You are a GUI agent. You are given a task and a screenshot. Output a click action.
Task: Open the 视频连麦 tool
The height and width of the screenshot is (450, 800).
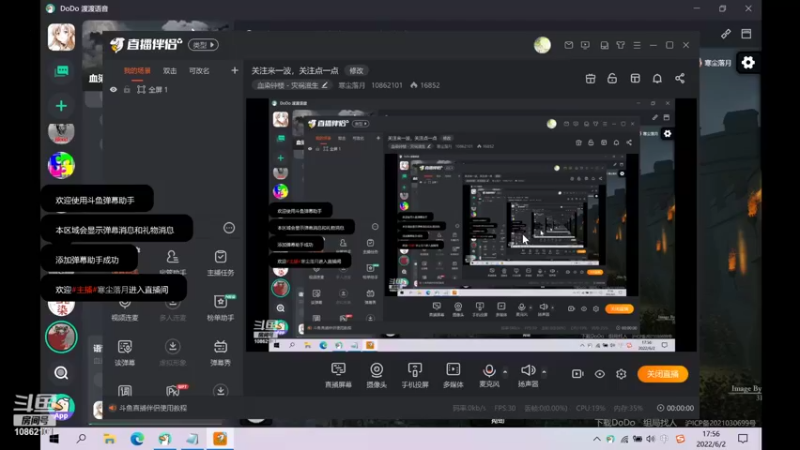tap(125, 310)
